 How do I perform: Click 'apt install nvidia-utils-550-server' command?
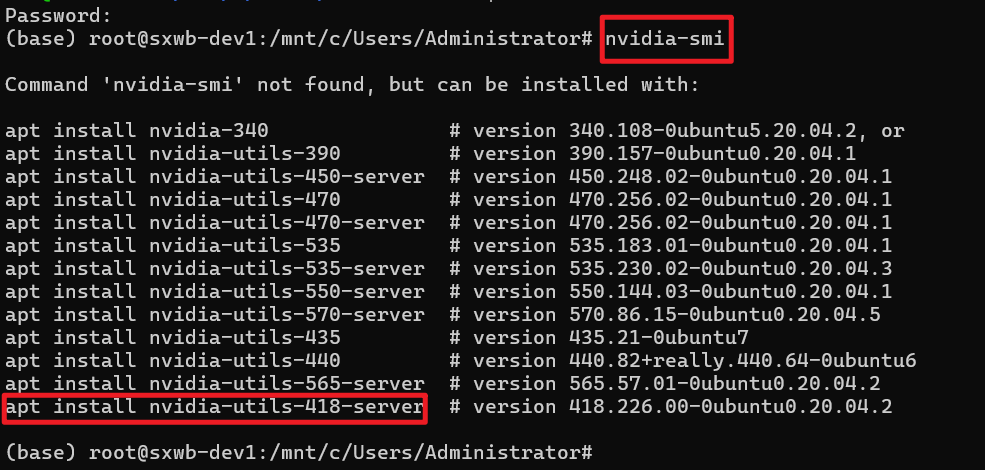click(215, 292)
